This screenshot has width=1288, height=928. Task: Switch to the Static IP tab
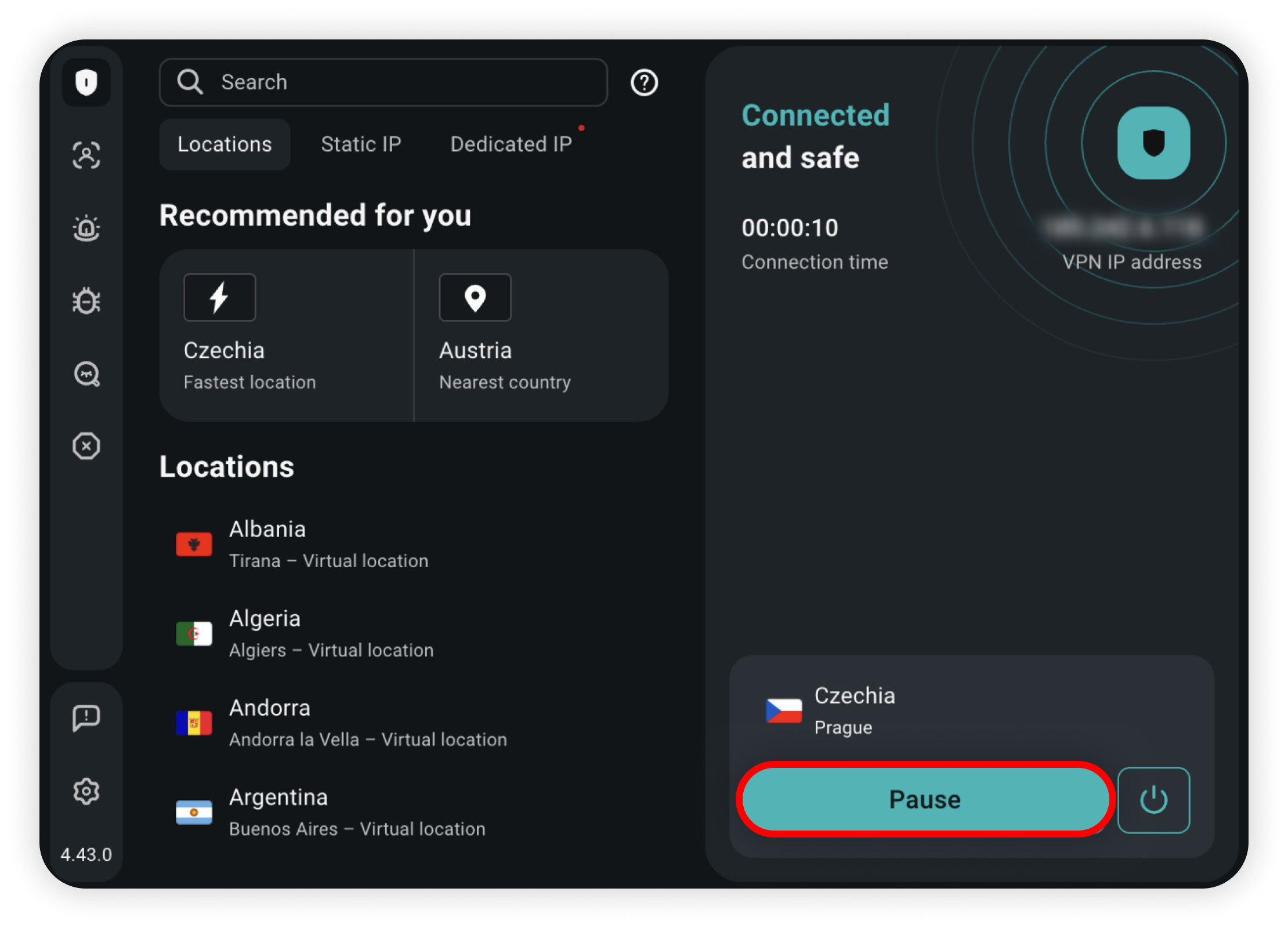361,144
